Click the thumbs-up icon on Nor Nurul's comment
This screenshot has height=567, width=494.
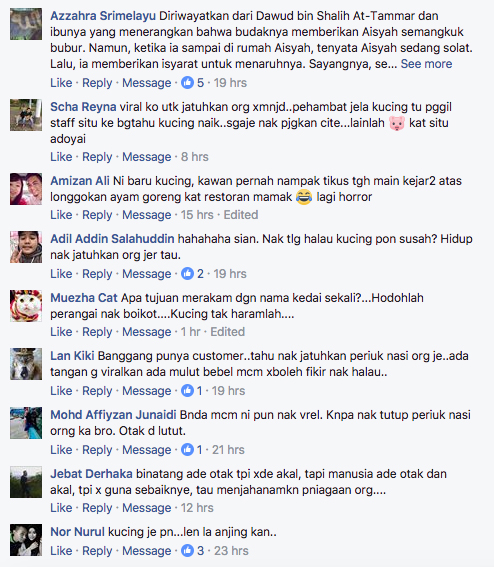click(x=187, y=551)
